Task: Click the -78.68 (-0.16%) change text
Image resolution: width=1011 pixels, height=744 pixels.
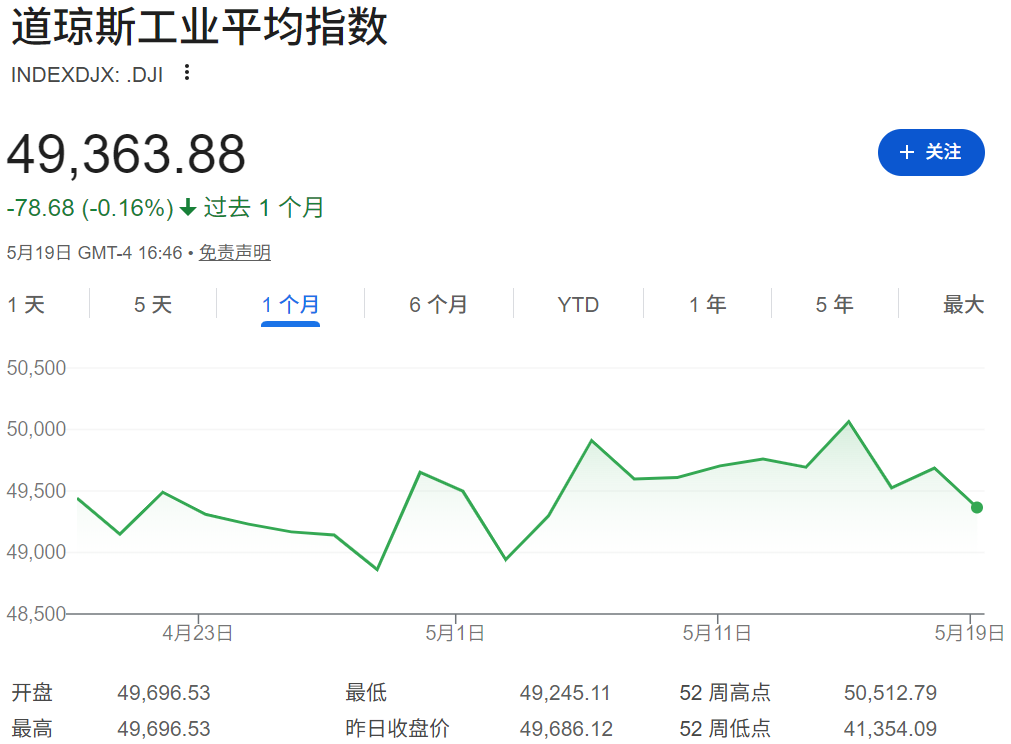Action: pyautogui.click(x=90, y=208)
